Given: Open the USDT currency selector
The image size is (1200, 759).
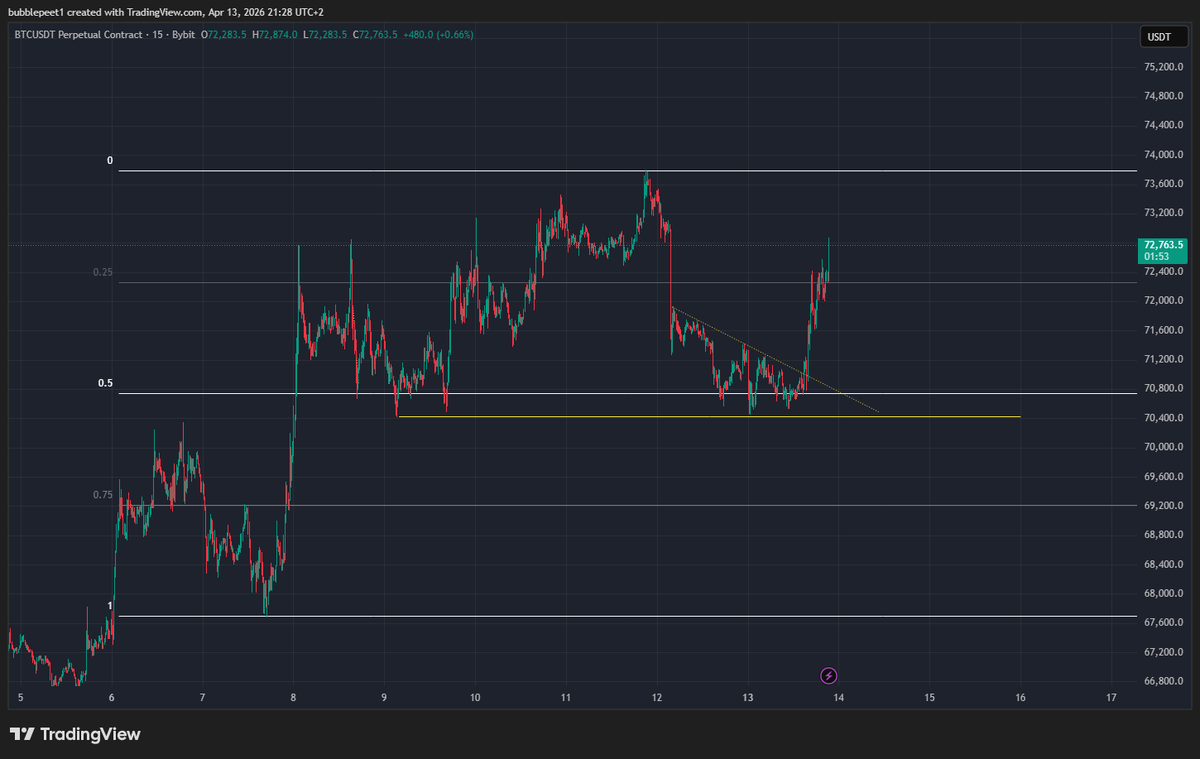Looking at the screenshot, I should [1158, 37].
